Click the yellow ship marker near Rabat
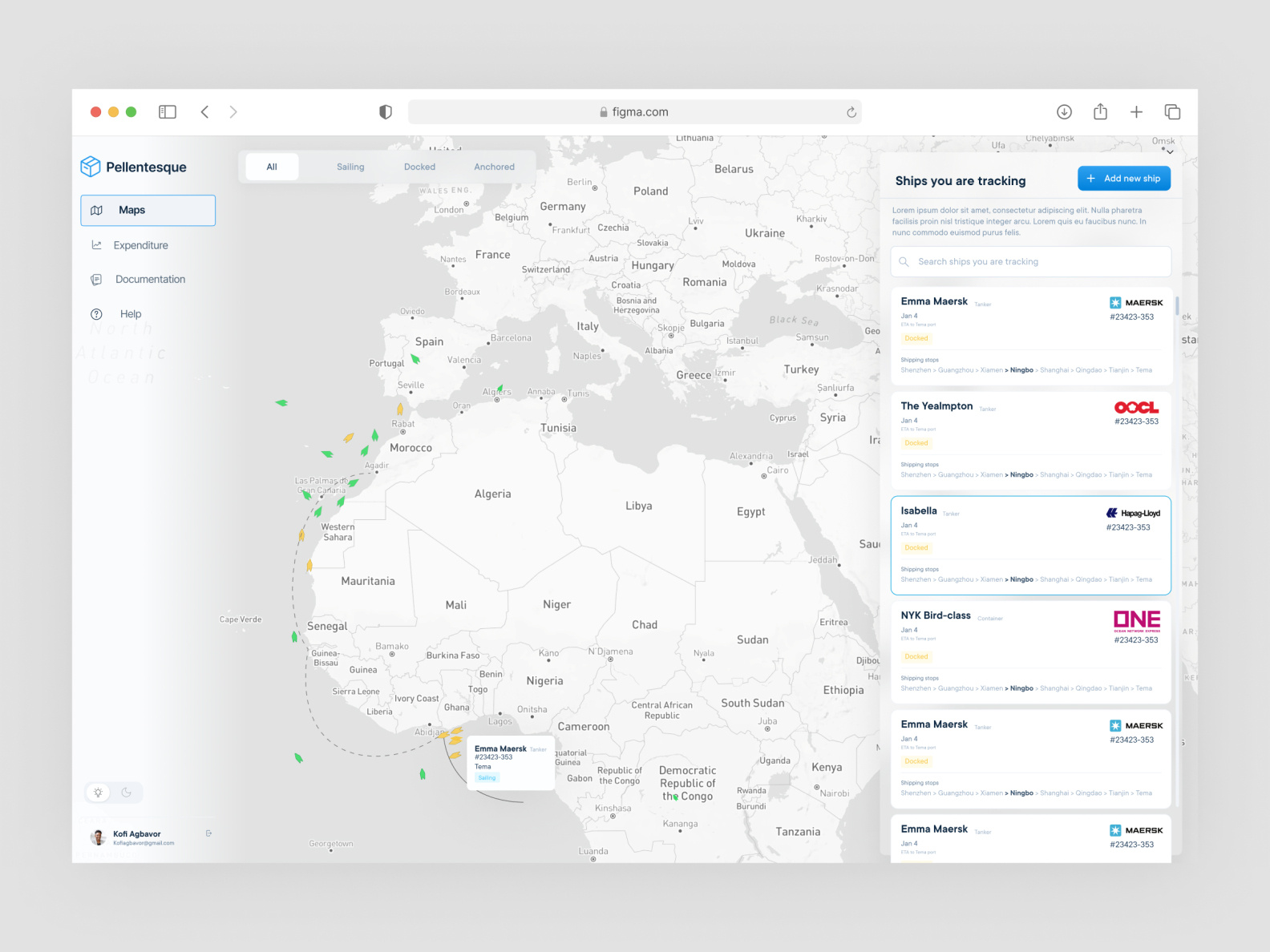 (400, 409)
